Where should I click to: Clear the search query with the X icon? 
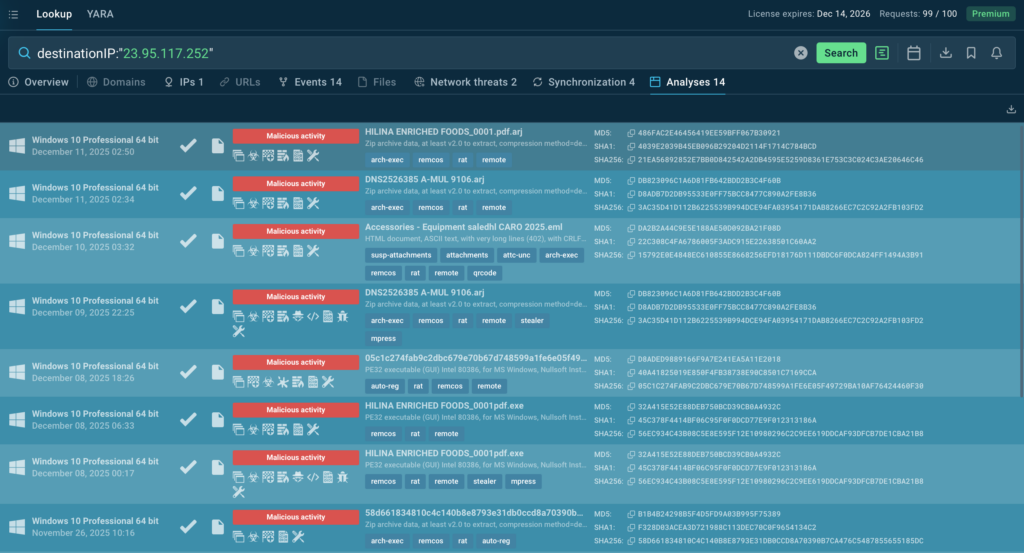pos(801,53)
